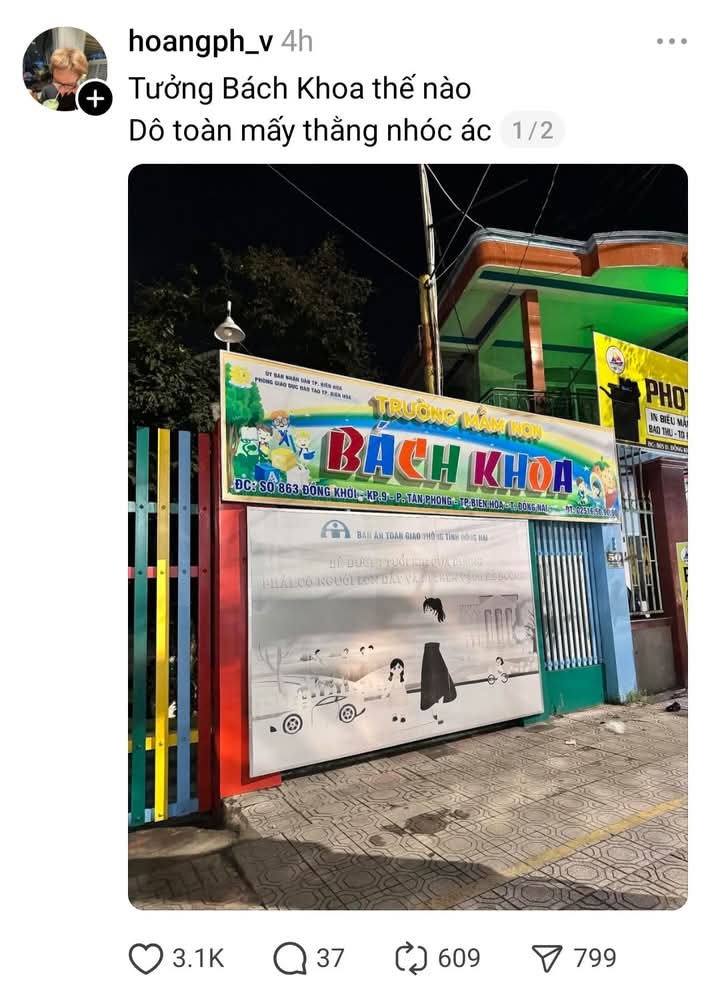Select the text line 'Tưởng Bách Khoa thế nào'

coord(299,88)
